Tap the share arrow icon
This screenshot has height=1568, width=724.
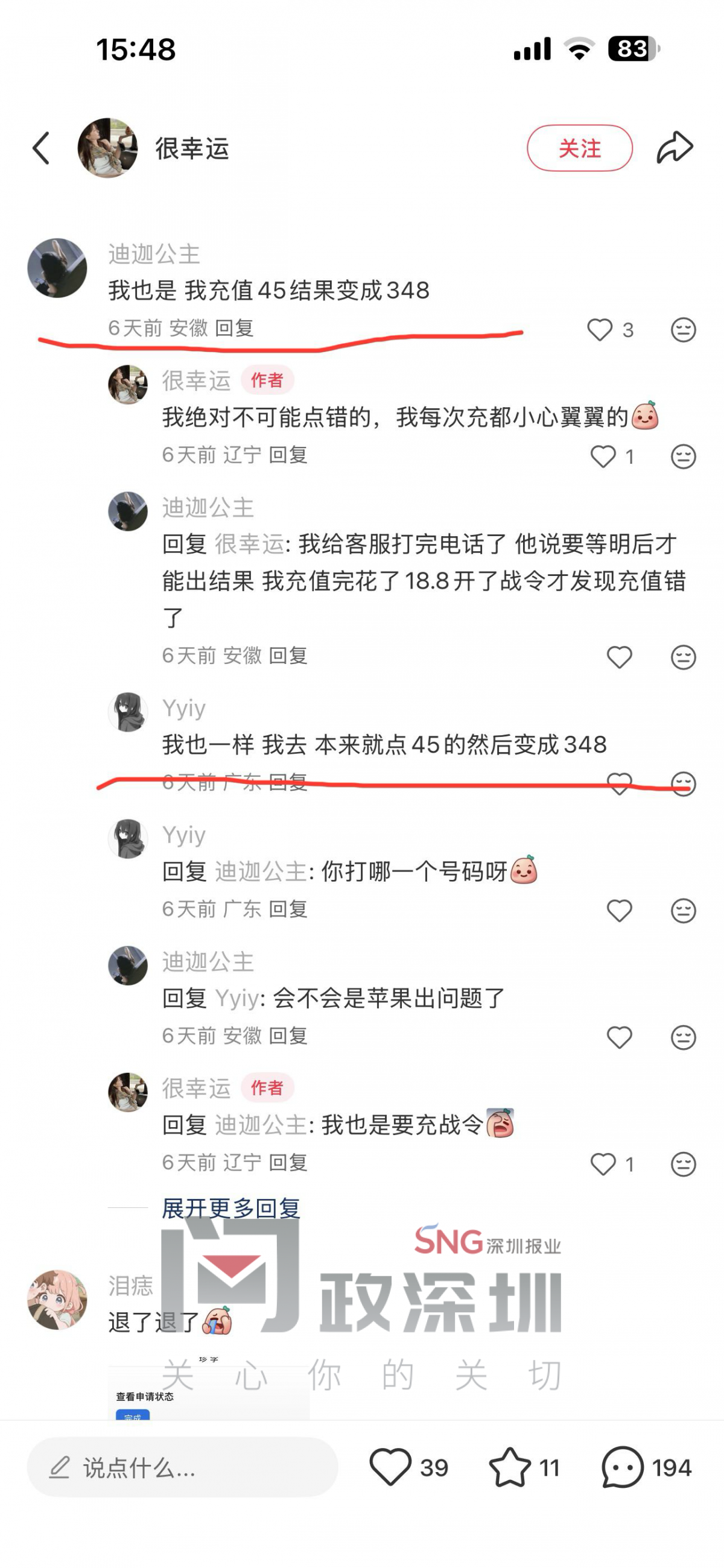pos(675,147)
